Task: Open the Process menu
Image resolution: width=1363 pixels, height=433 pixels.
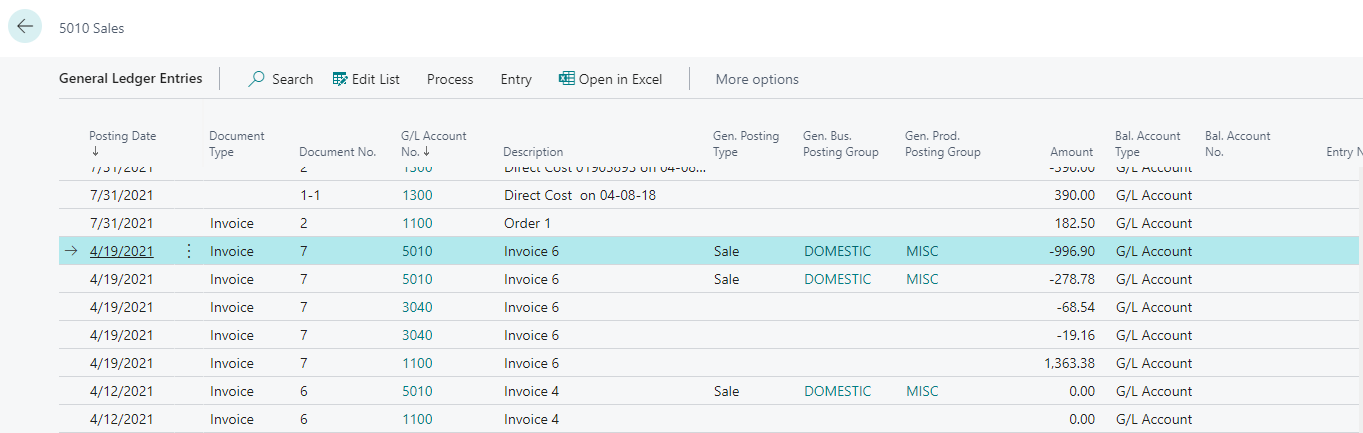Action: [x=450, y=79]
